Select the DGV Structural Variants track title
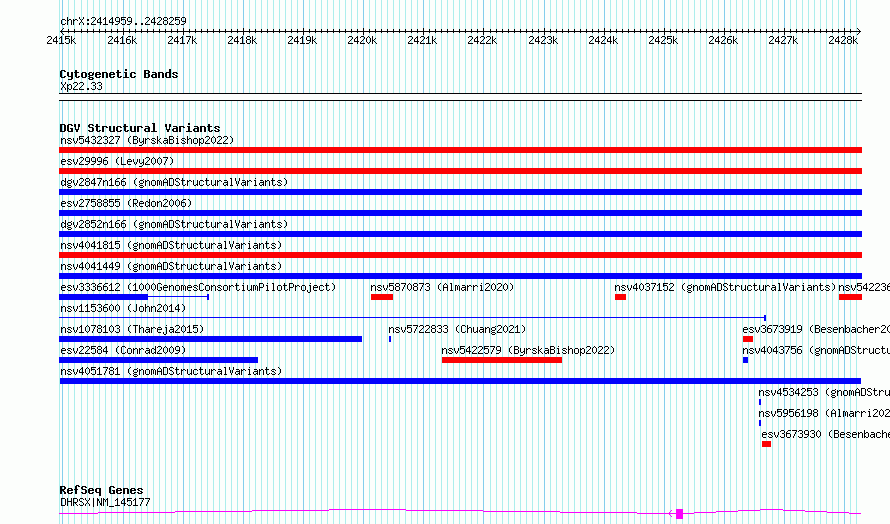Screen dimensions: 890x524 140,128
